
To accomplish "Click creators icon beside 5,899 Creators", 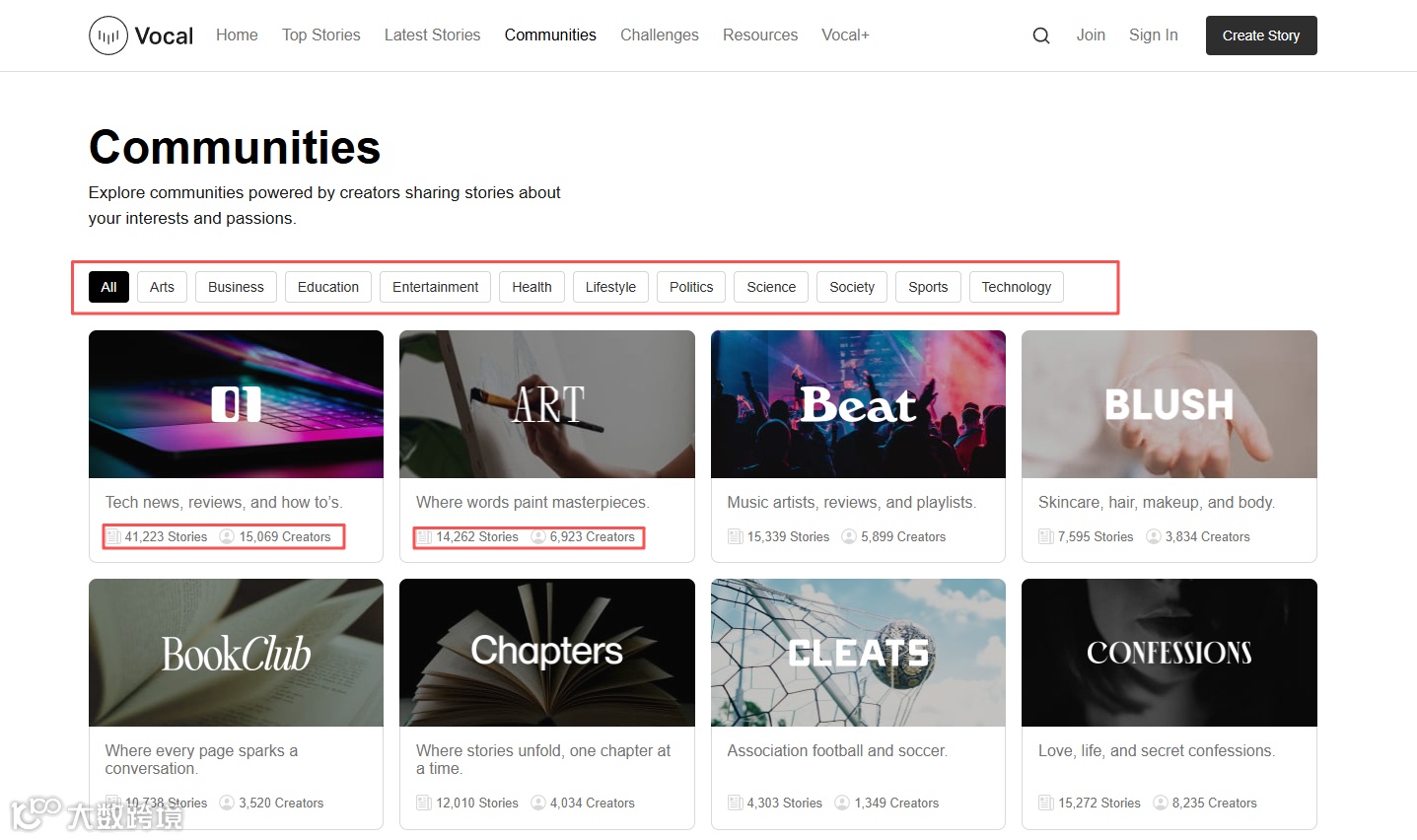I will pos(849,536).
